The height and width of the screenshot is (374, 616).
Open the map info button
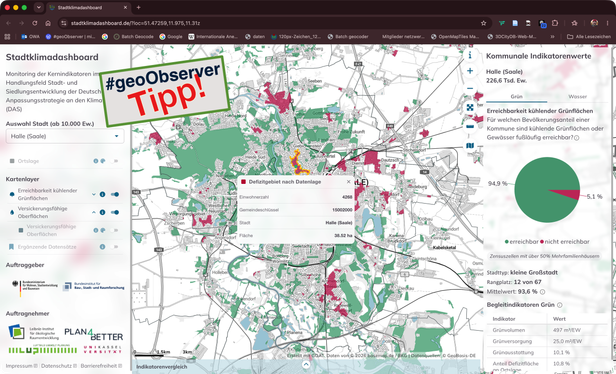[470, 55]
